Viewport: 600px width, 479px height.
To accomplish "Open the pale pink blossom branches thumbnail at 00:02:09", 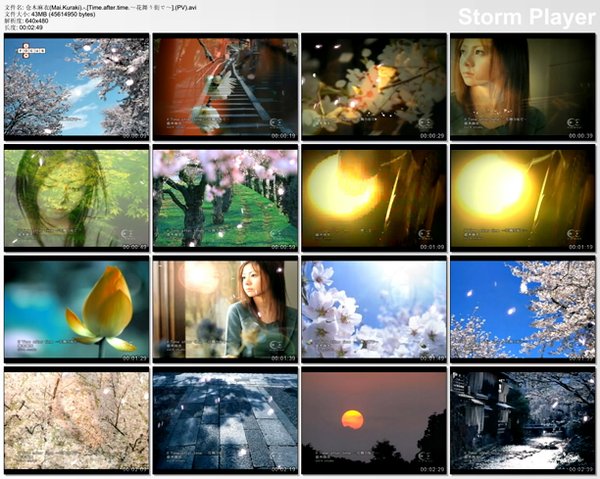I will click(x=77, y=421).
